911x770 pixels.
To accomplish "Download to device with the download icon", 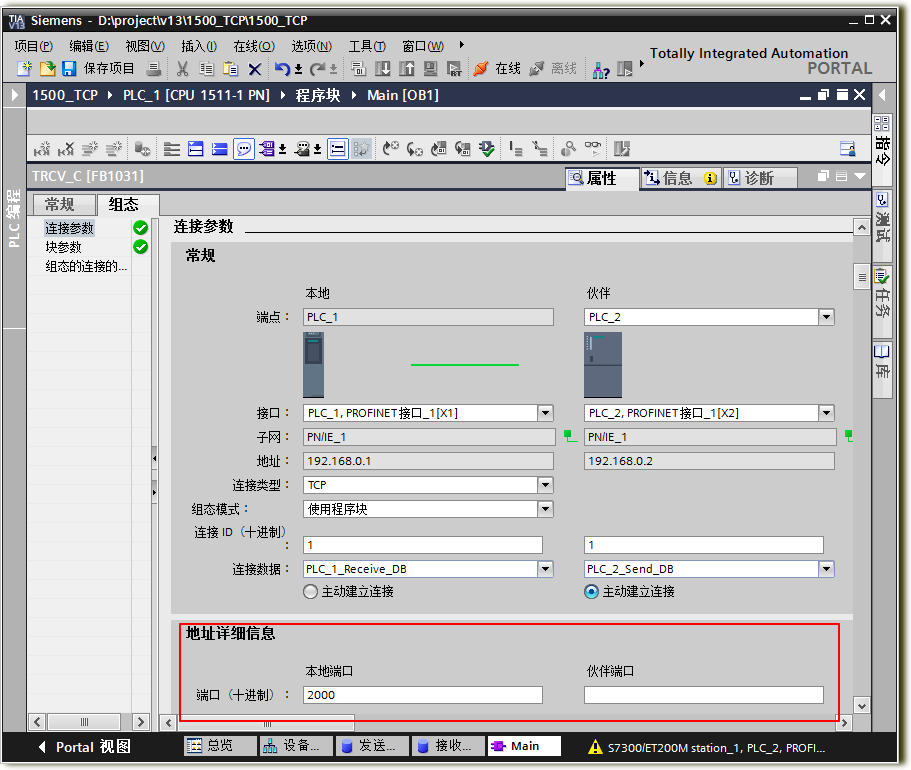I will (382, 69).
